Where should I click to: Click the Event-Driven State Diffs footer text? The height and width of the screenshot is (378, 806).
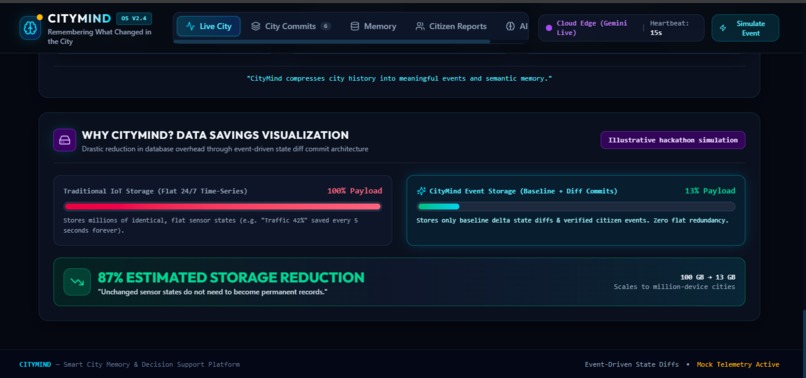(631, 364)
